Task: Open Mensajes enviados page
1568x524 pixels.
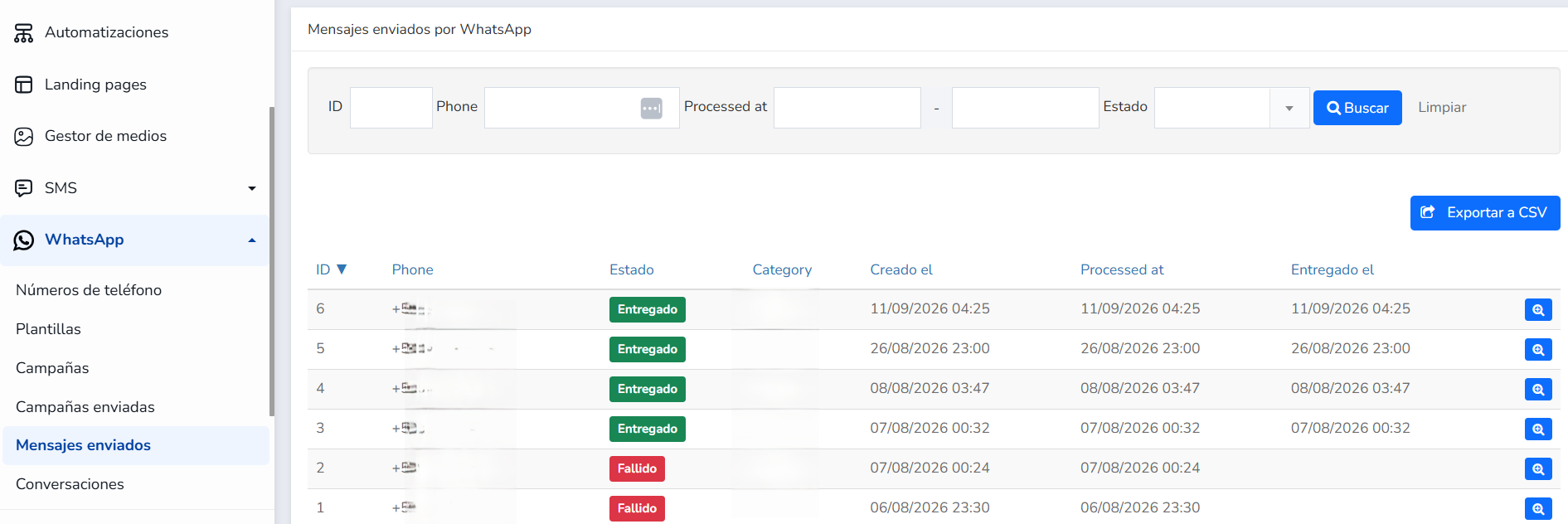Action: pos(136,445)
